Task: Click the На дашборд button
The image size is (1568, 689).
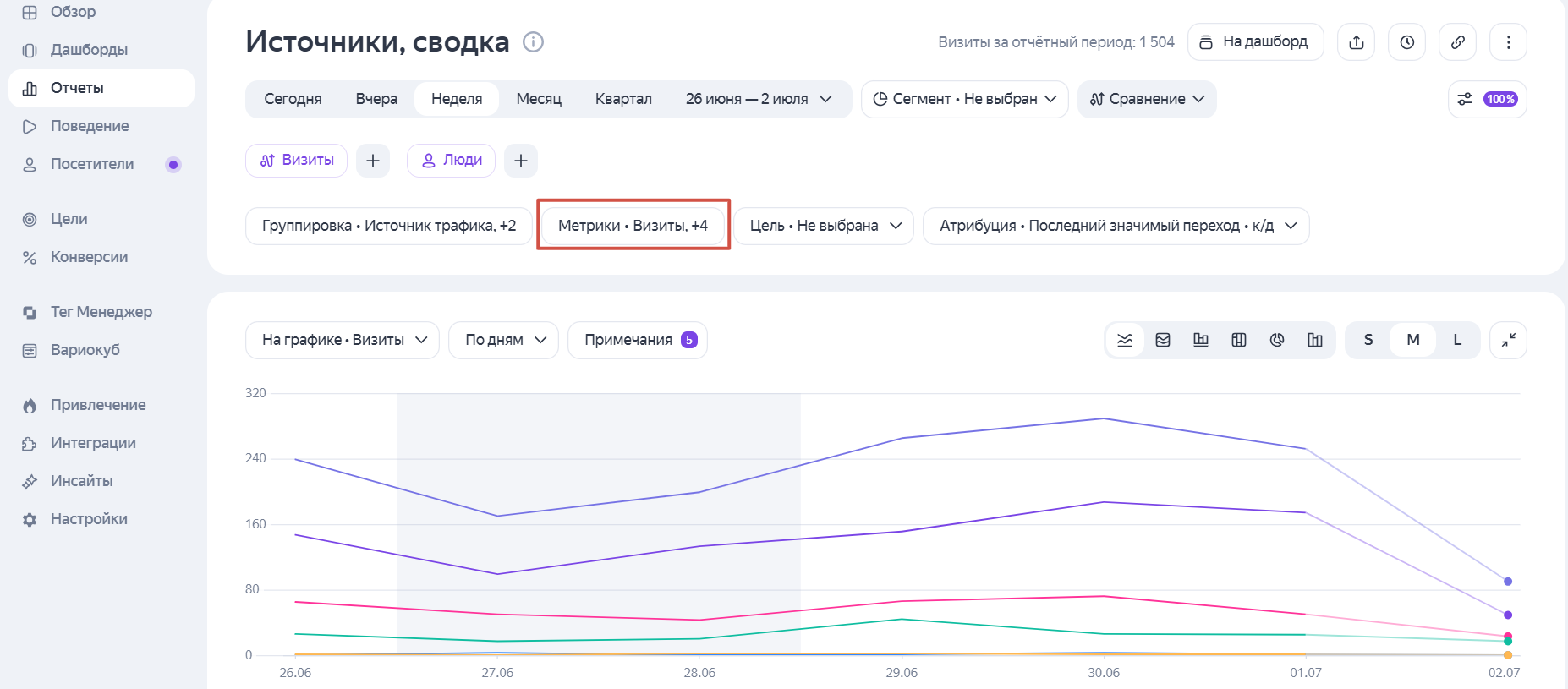Action: [x=1255, y=42]
